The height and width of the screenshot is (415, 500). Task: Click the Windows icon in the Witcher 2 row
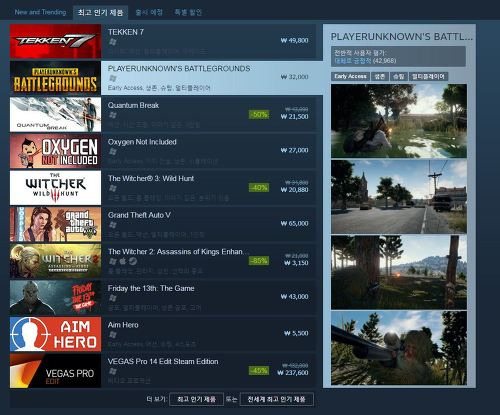coord(113,261)
